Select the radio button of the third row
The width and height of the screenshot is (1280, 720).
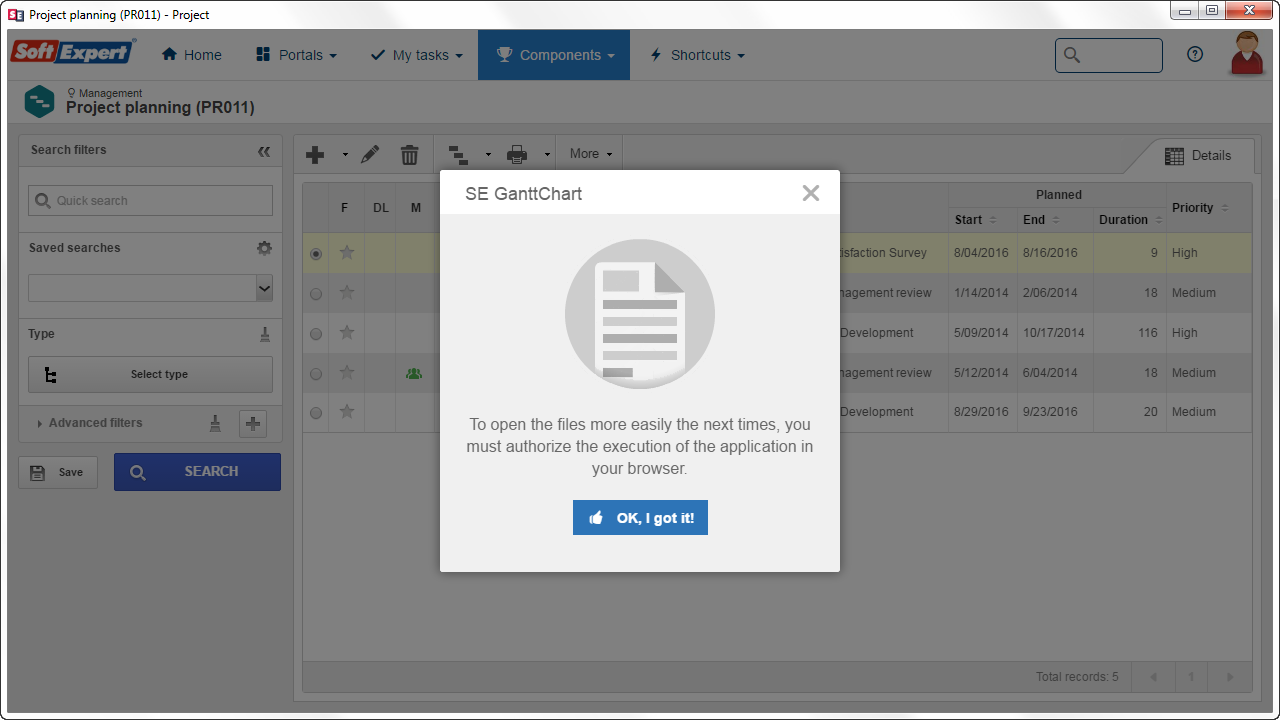[316, 334]
